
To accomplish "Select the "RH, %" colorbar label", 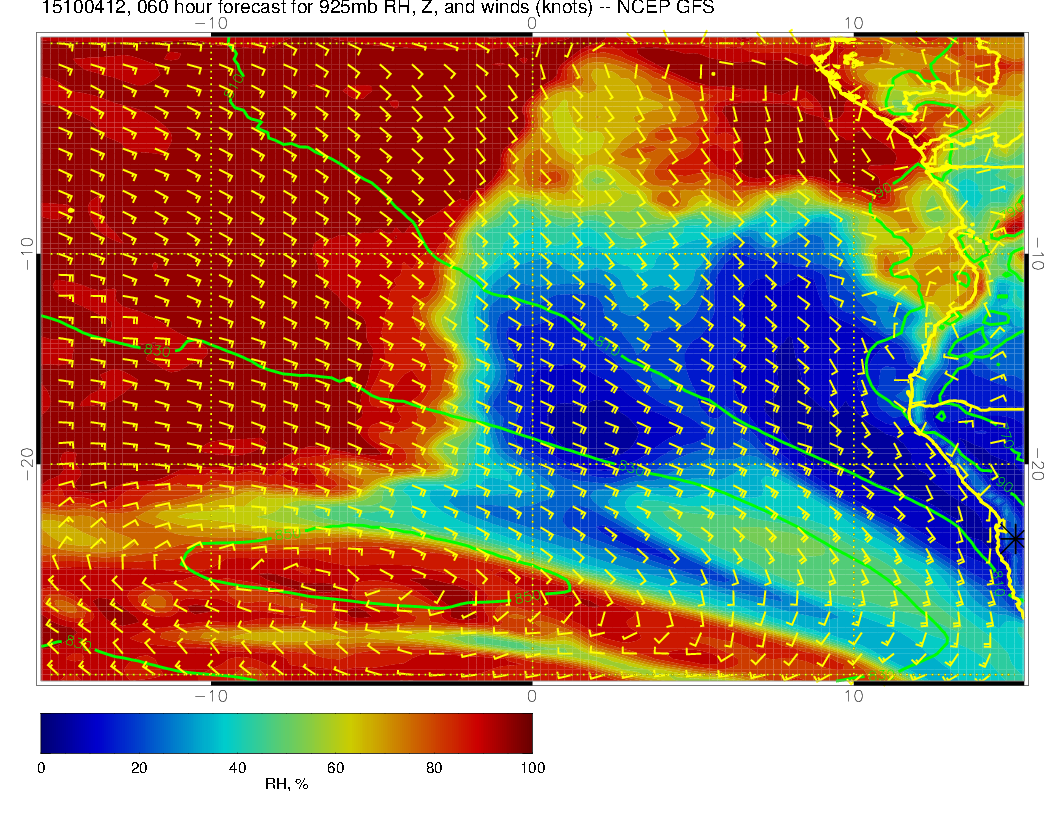I will (286, 783).
